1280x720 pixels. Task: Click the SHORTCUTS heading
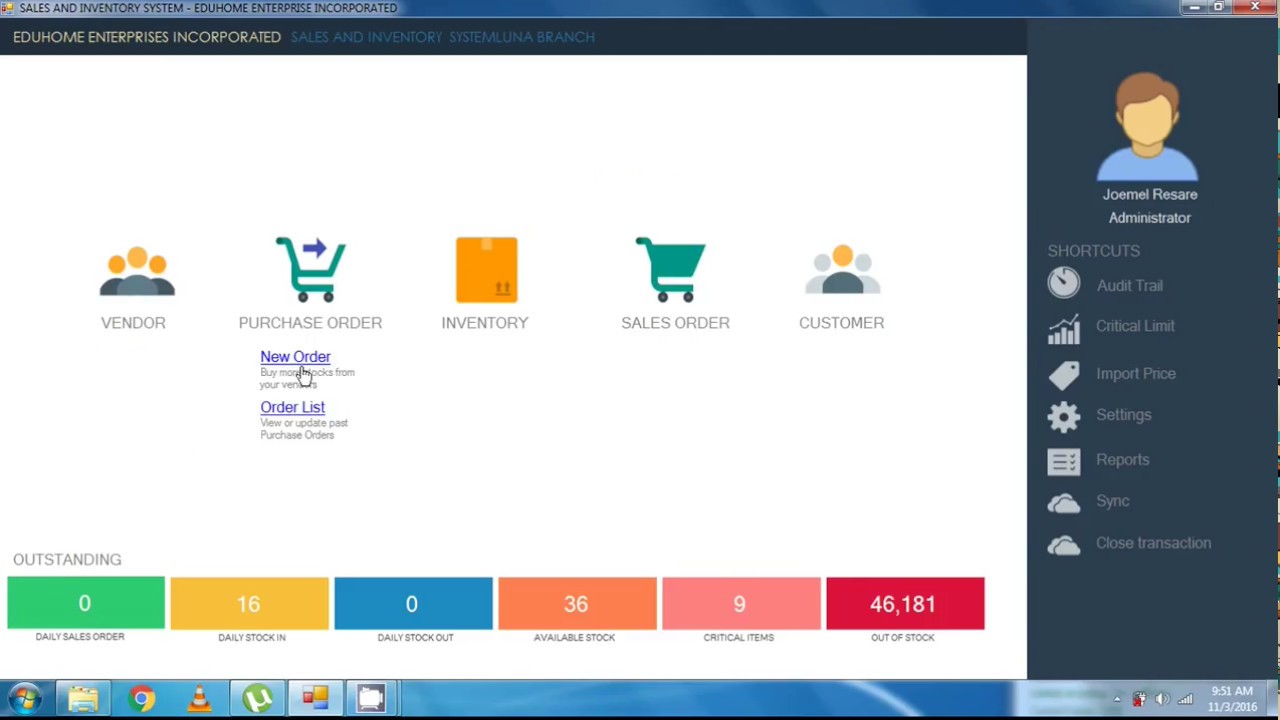pyautogui.click(x=1094, y=251)
